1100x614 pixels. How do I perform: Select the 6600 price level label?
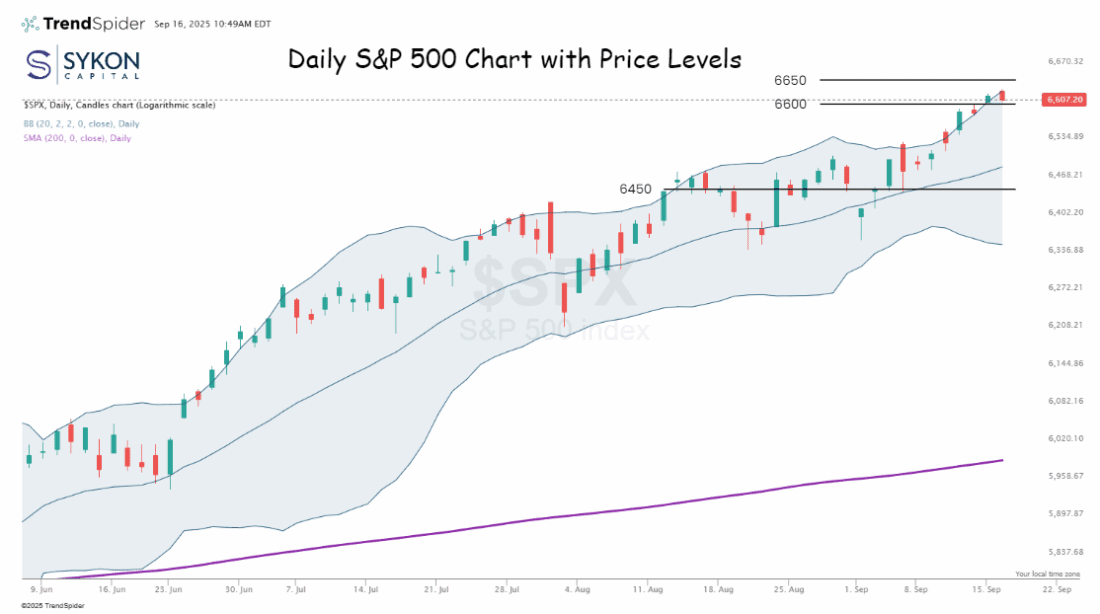790,104
